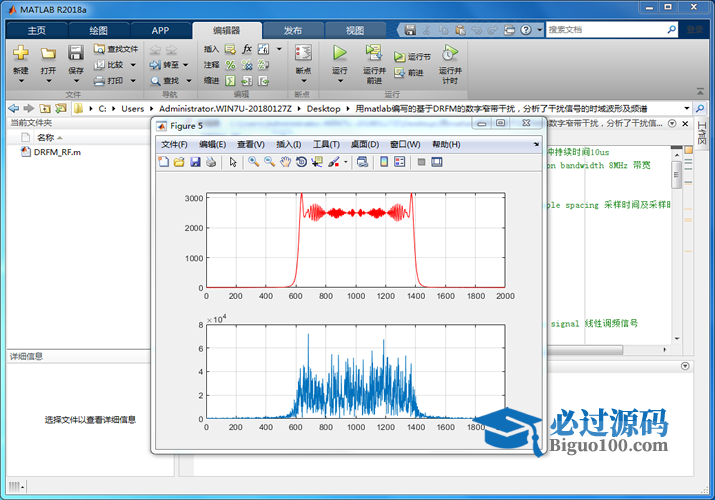This screenshot has height=500, width=715.
Task: Click the Zoom In magnifier in Figure toolbar
Action: (x=254, y=162)
